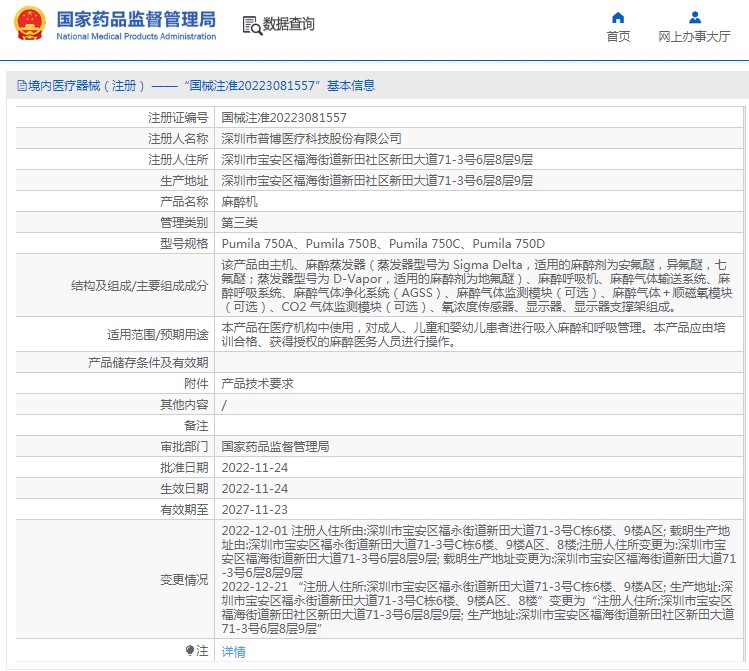Go to 首页 text label
The height and width of the screenshot is (671, 749).
tap(618, 36)
